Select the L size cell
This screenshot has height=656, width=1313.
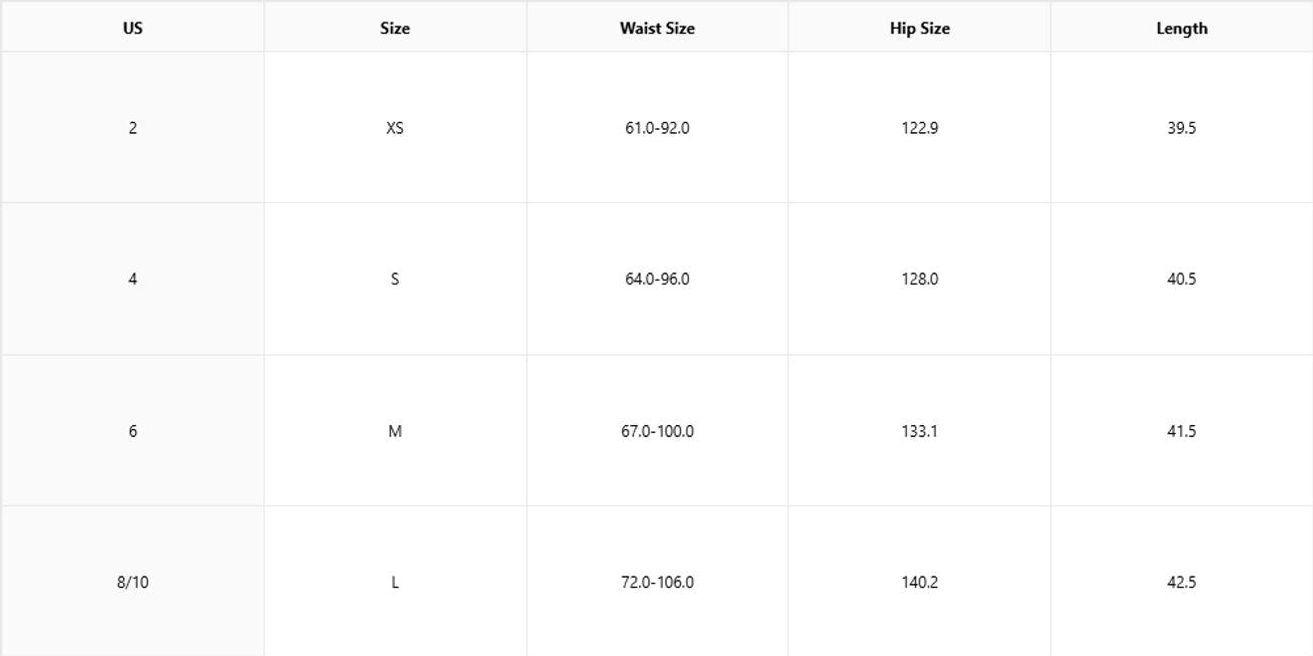(395, 582)
